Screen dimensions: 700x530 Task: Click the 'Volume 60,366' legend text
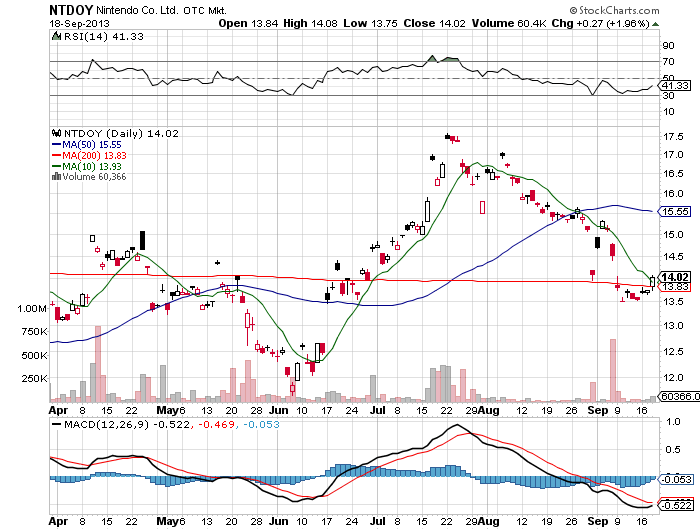pyautogui.click(x=94, y=177)
